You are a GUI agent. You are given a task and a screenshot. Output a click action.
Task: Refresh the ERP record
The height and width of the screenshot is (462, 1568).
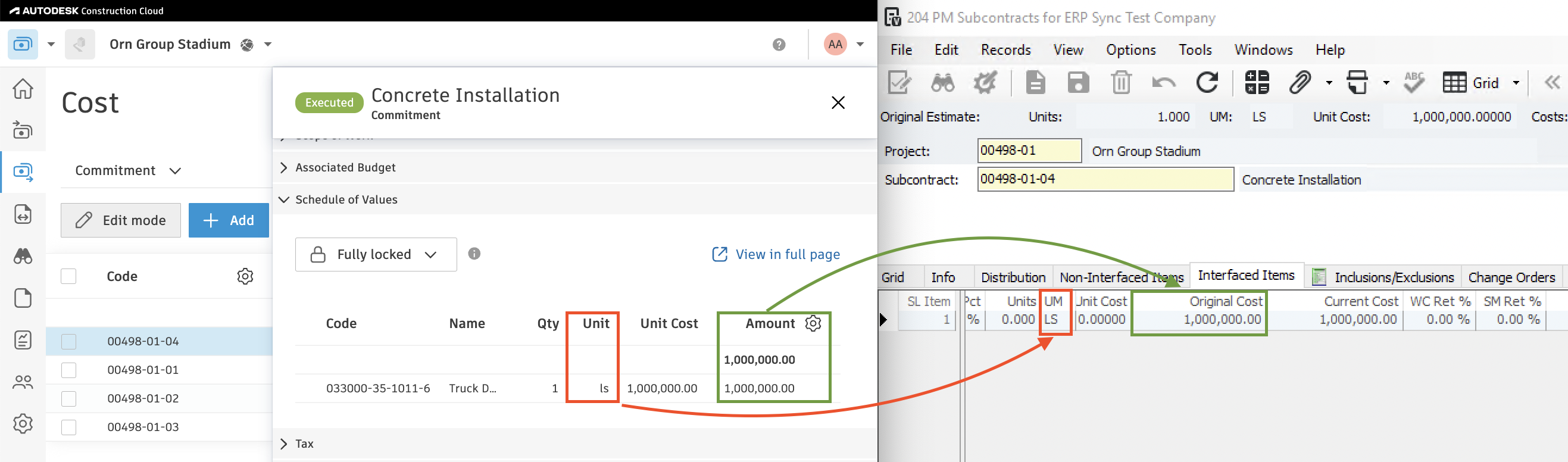[1207, 82]
